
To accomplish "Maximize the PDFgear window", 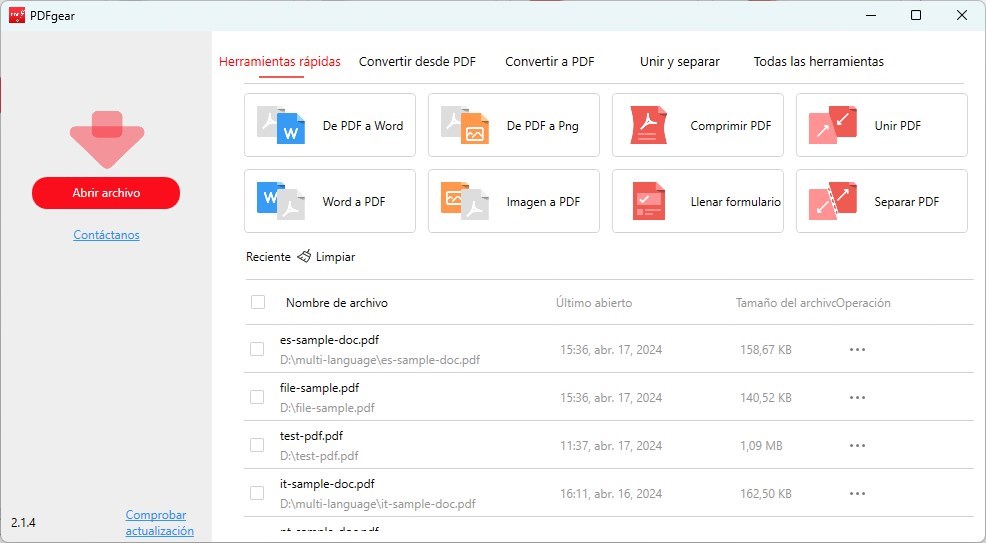I will (x=916, y=15).
